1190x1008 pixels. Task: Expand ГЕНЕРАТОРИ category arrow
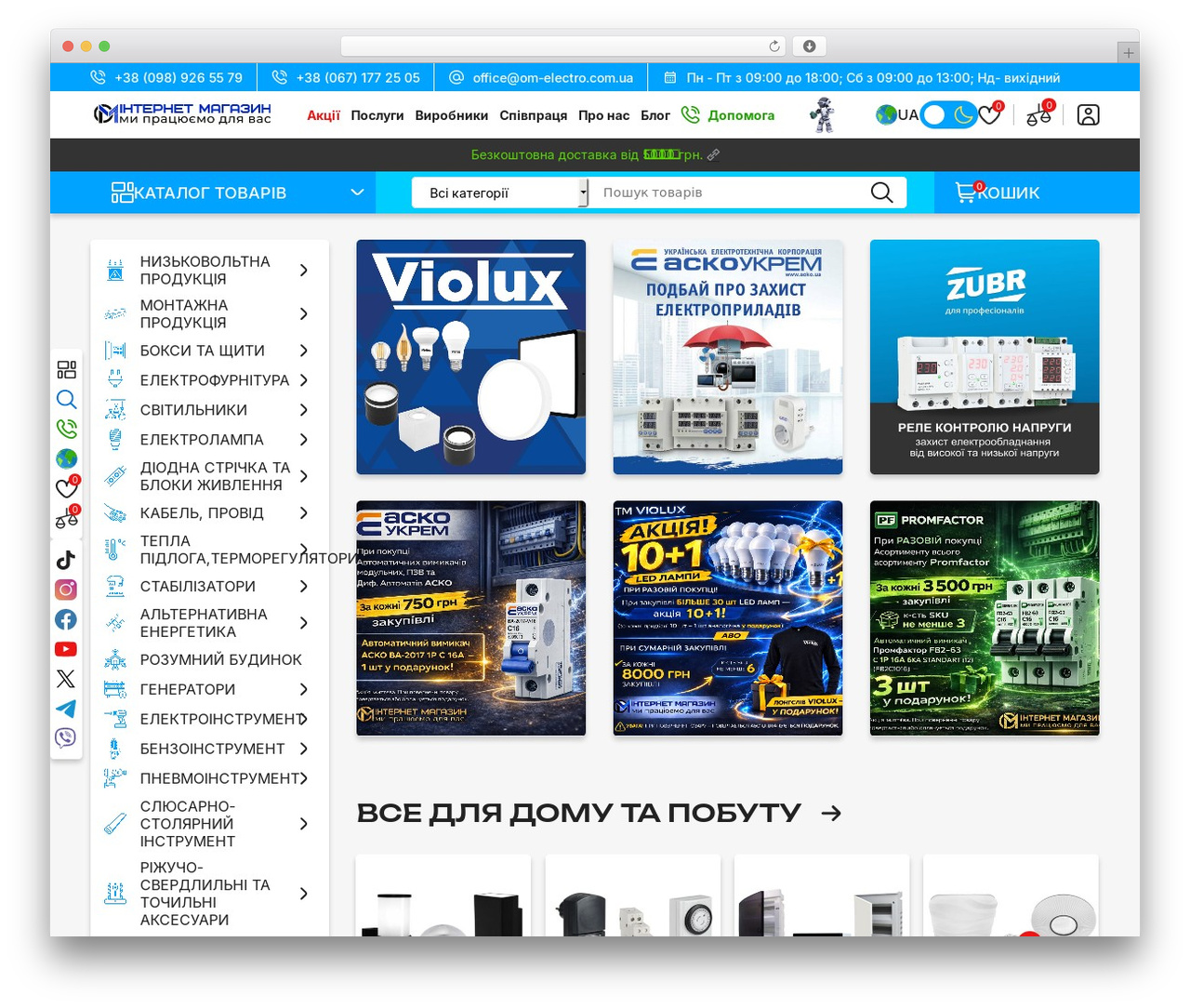coord(304,689)
